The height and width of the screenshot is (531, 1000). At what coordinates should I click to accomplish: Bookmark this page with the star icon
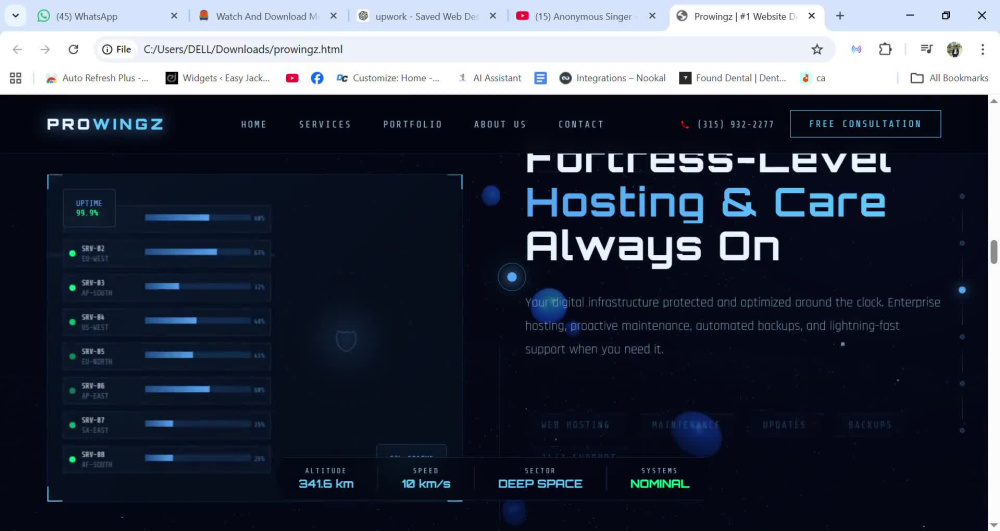coord(817,49)
